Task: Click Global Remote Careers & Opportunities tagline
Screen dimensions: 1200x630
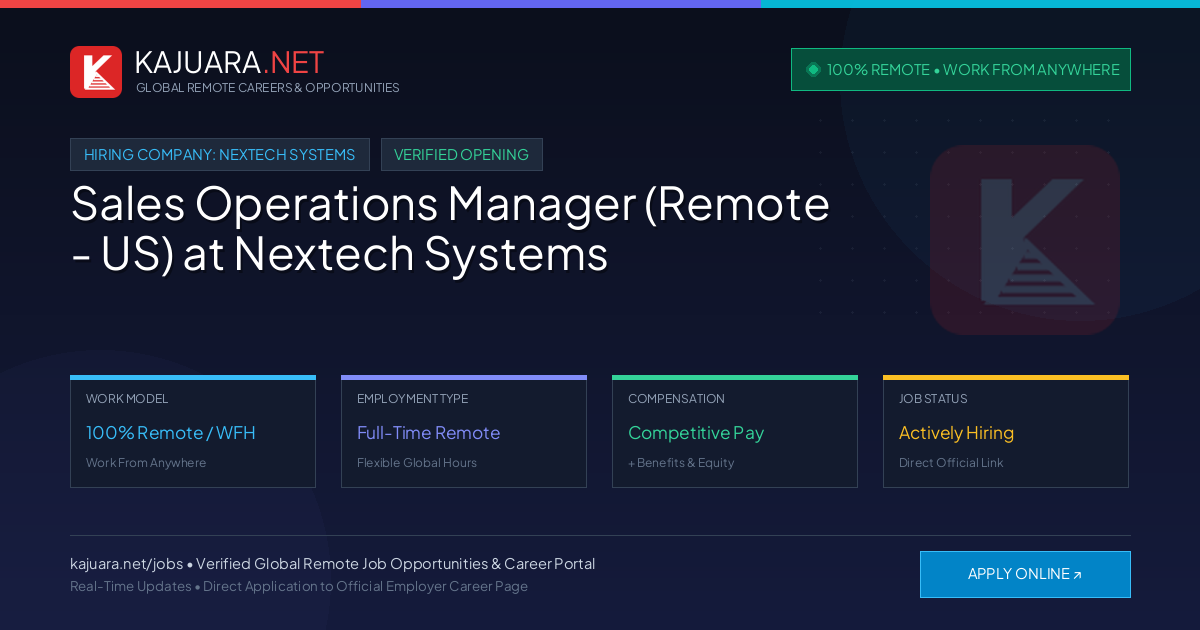Action: [268, 88]
